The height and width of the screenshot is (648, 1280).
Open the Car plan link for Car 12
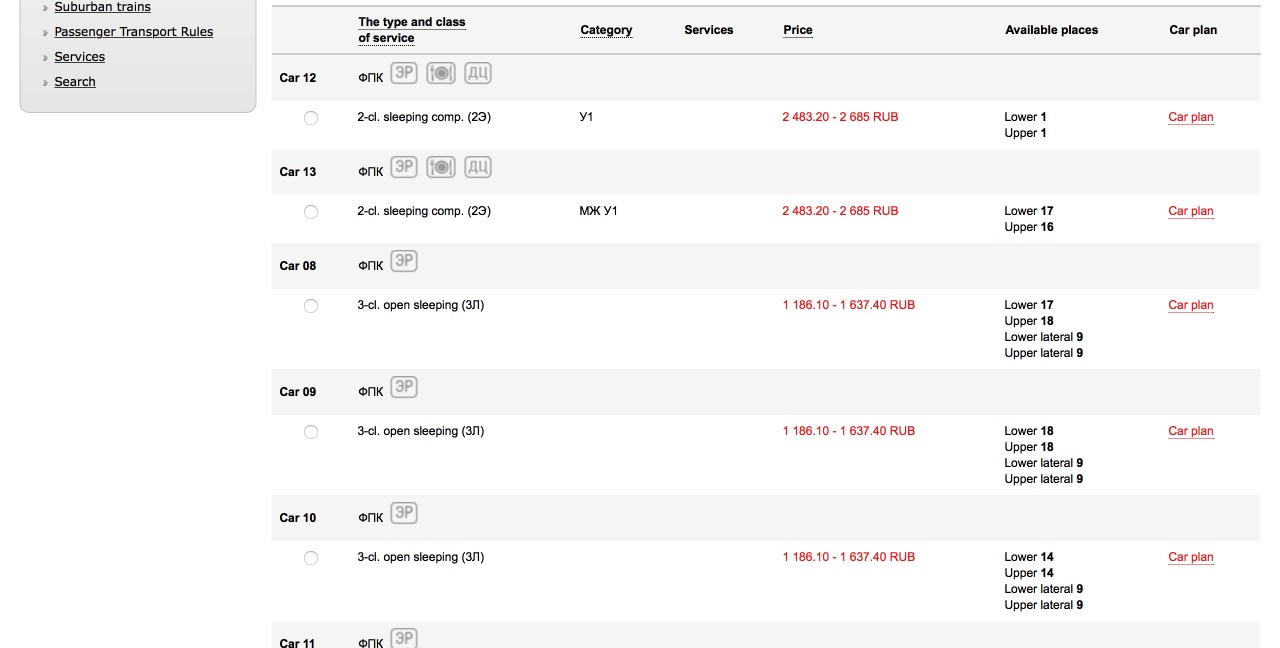point(1190,117)
